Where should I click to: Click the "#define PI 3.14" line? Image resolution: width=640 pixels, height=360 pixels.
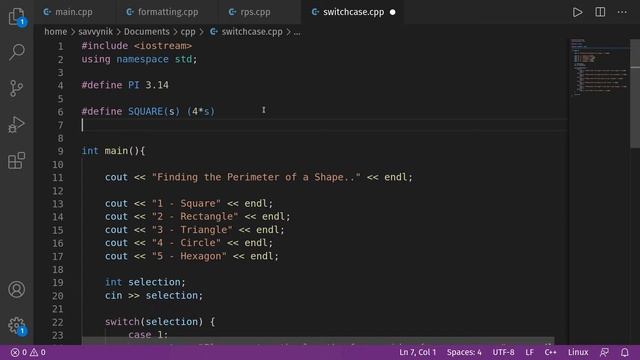[x=125, y=85]
